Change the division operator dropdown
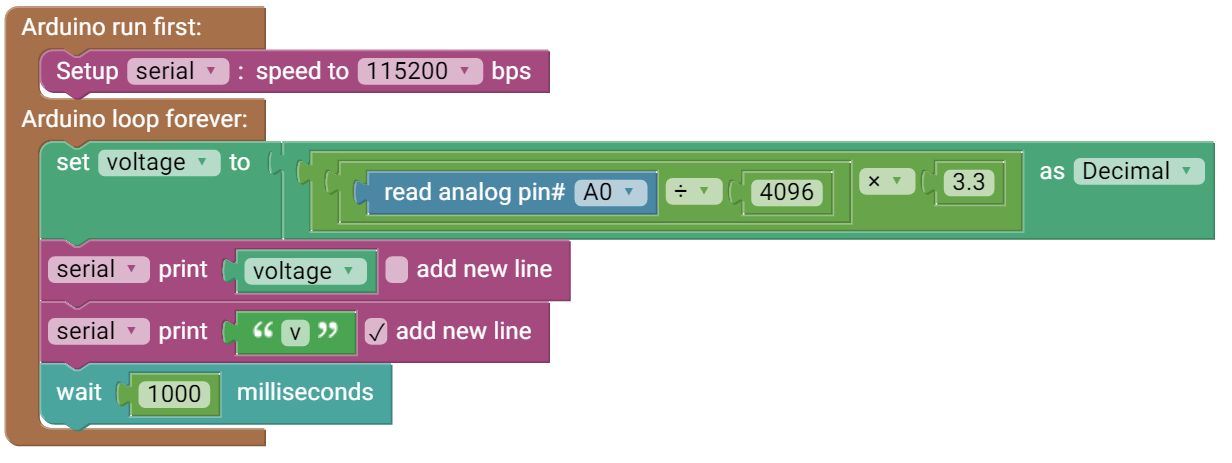The width and height of the screenshot is (1232, 463). [693, 191]
